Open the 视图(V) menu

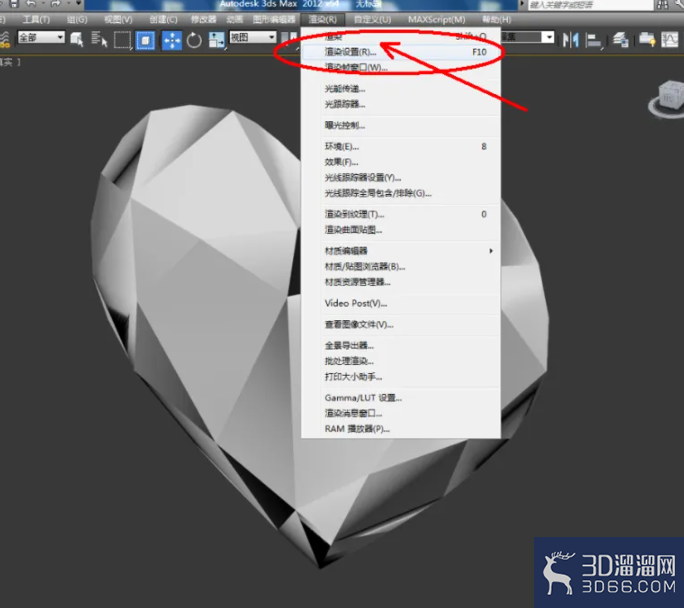coord(118,20)
